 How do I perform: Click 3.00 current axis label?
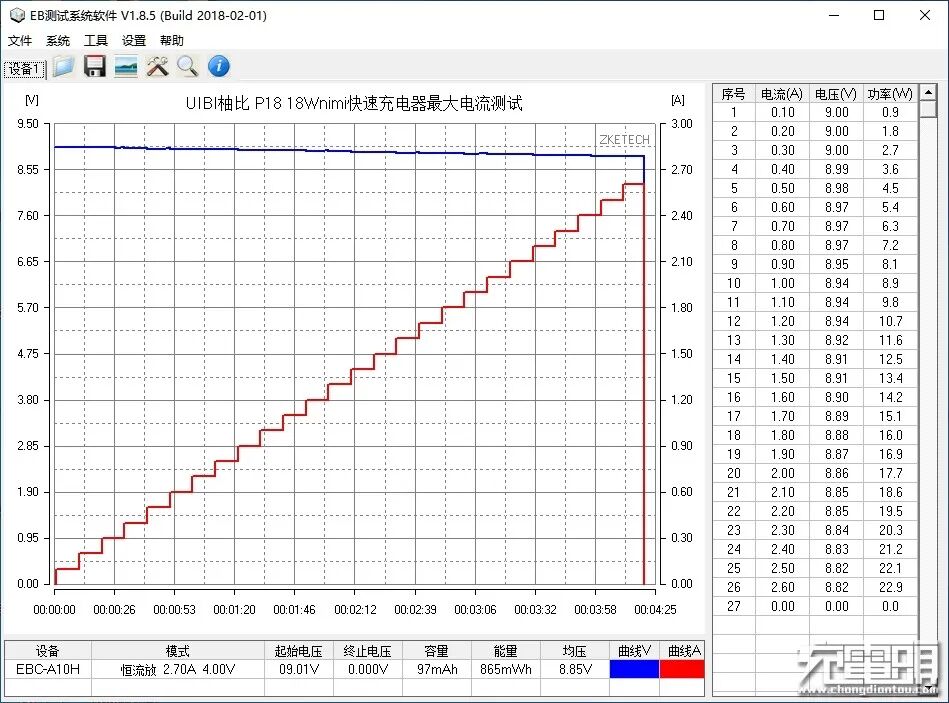coord(682,123)
